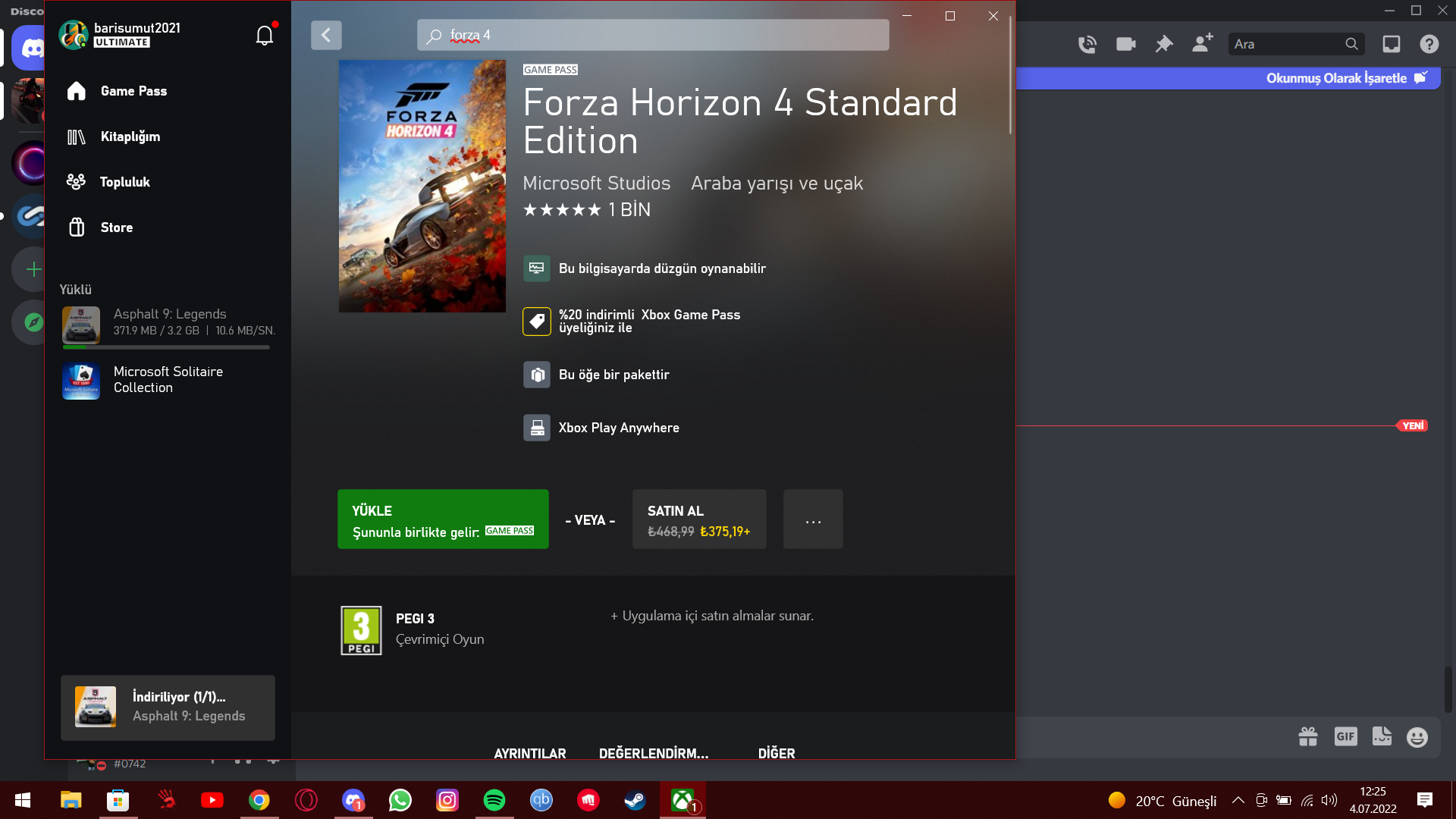Open the Discord emoji picker
Image resolution: width=1456 pixels, height=819 pixels.
coord(1417,737)
